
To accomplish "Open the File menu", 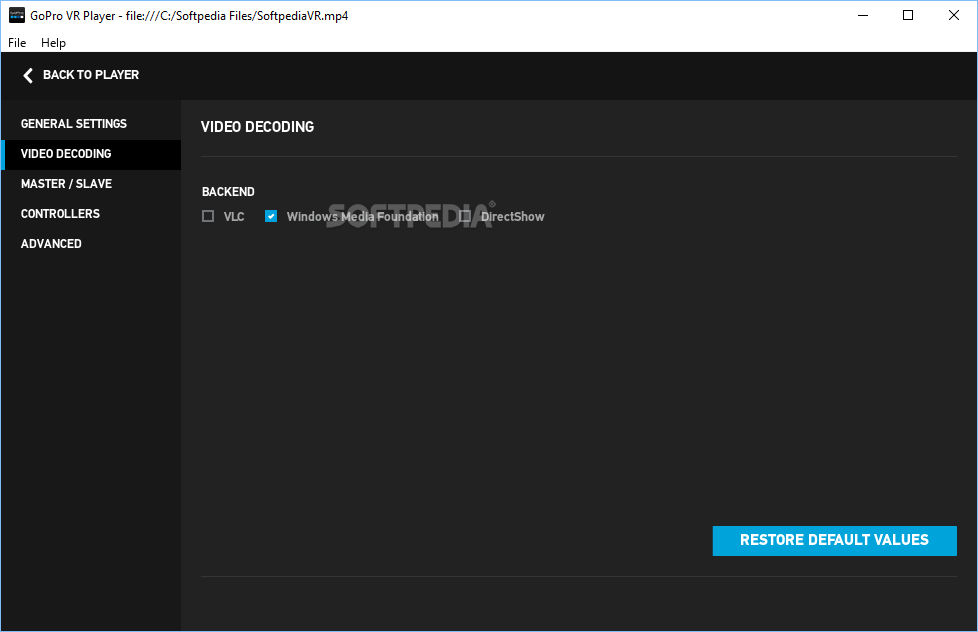I will tap(17, 43).
